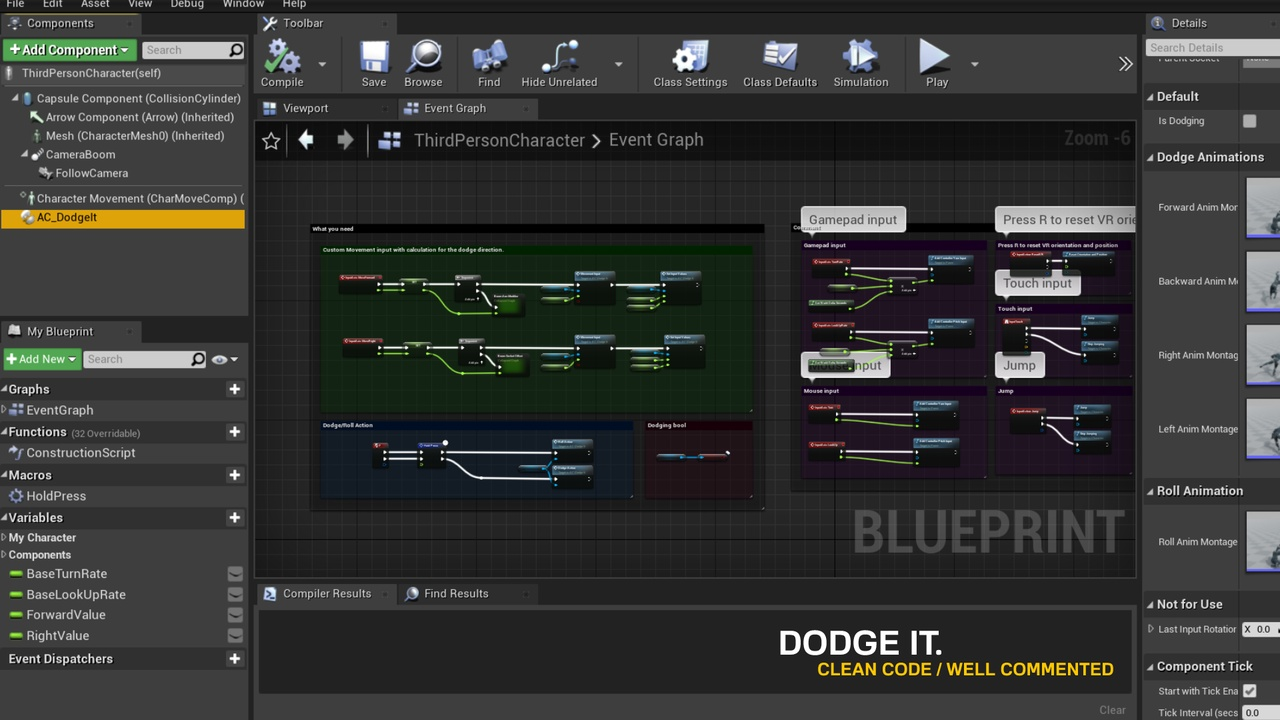Viewport: 1280px width, 720px height.
Task: Compile the blueprint
Action: (282, 64)
